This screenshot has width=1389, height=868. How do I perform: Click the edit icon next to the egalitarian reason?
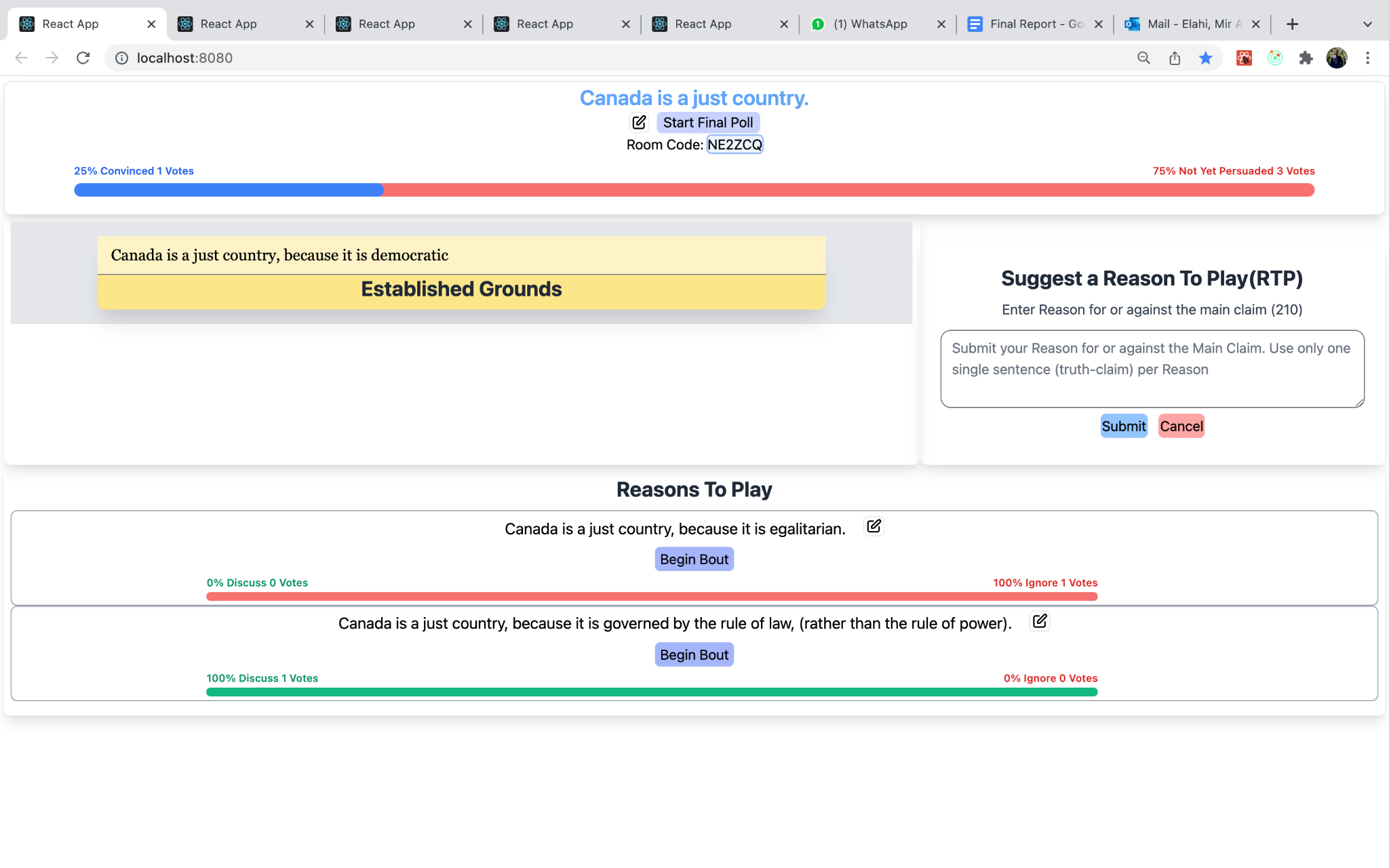873,526
